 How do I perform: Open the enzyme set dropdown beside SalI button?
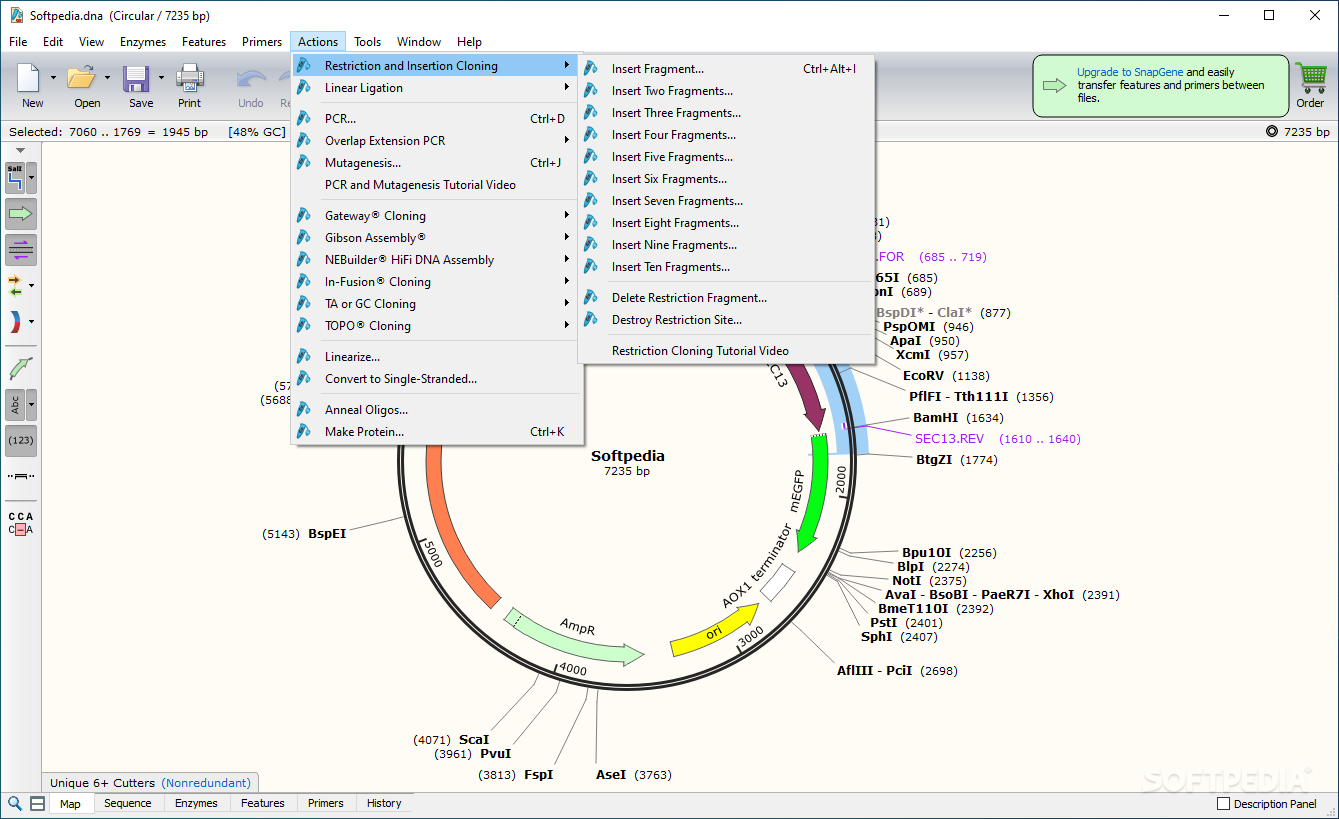32,178
